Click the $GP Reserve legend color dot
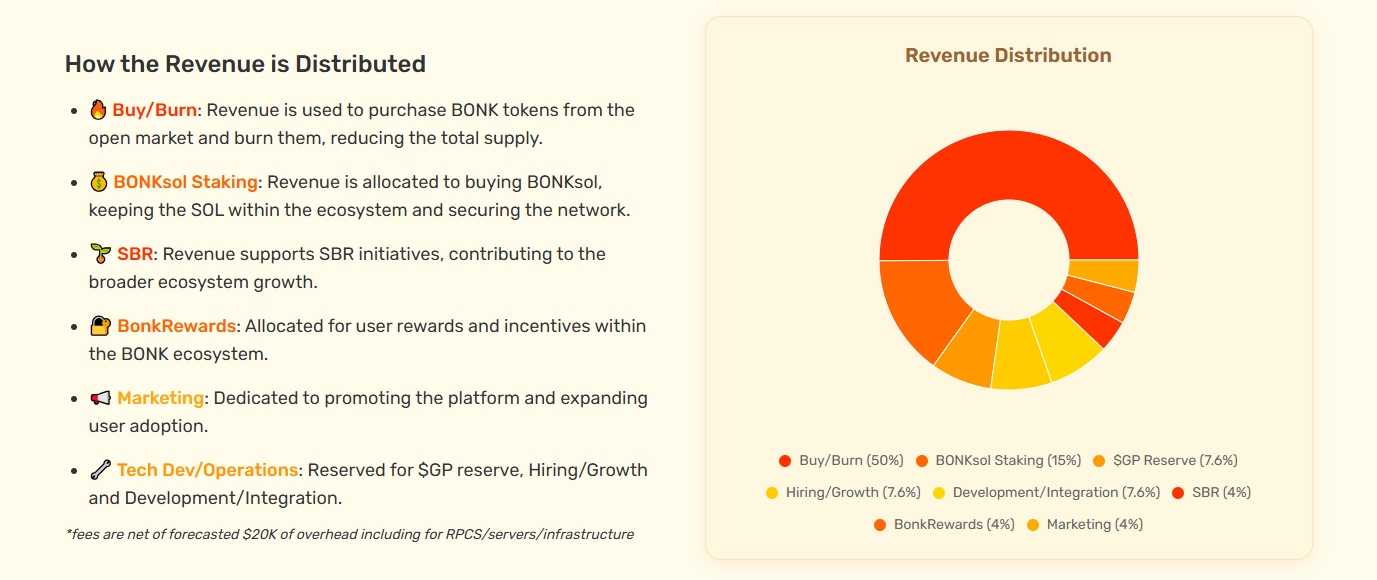The width and height of the screenshot is (1377, 580). [x=1100, y=461]
